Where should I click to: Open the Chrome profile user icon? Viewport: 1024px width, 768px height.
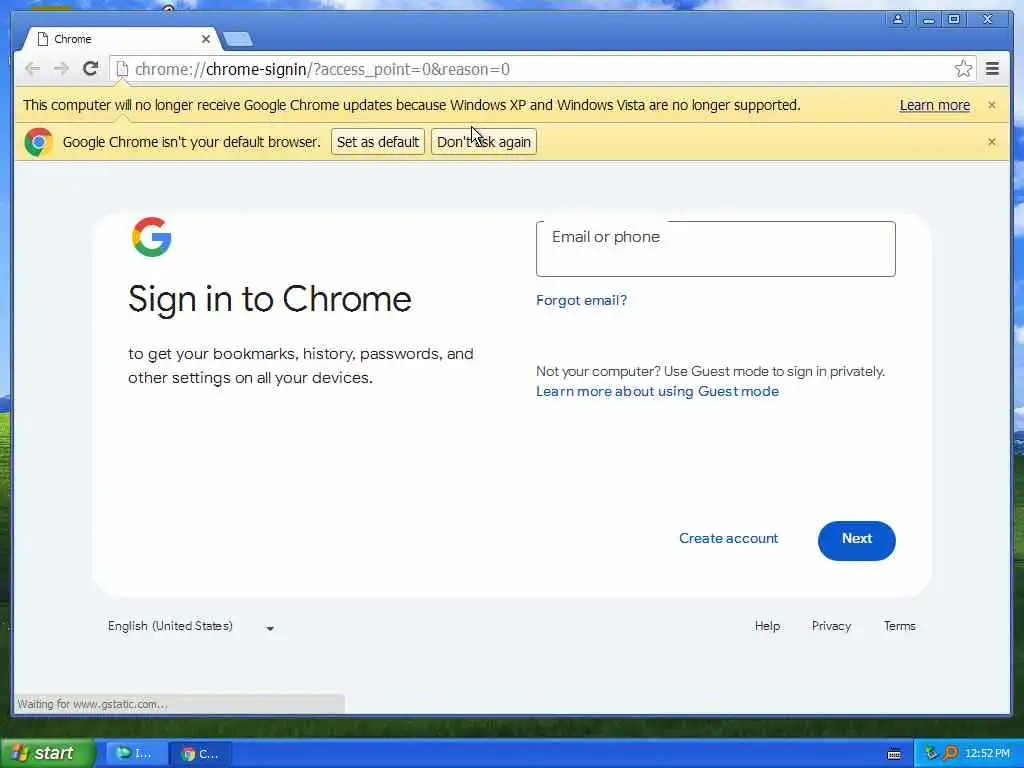[898, 19]
